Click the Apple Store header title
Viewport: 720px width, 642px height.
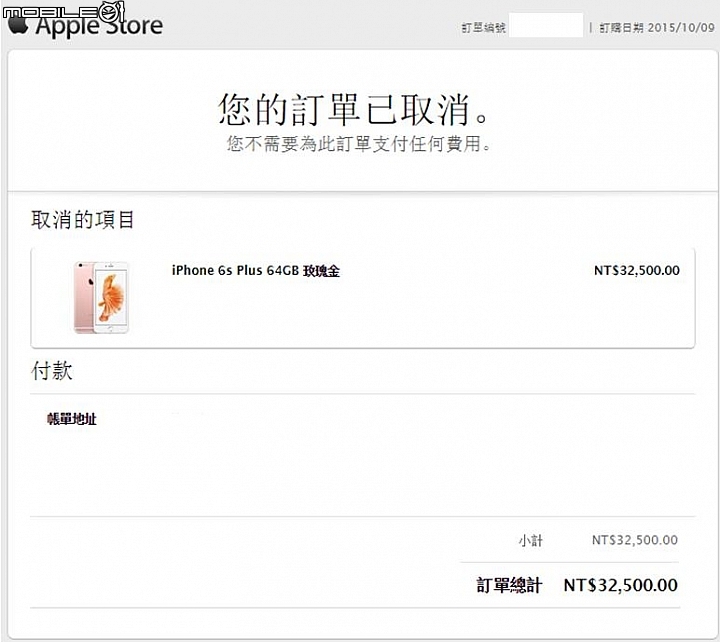(x=99, y=26)
